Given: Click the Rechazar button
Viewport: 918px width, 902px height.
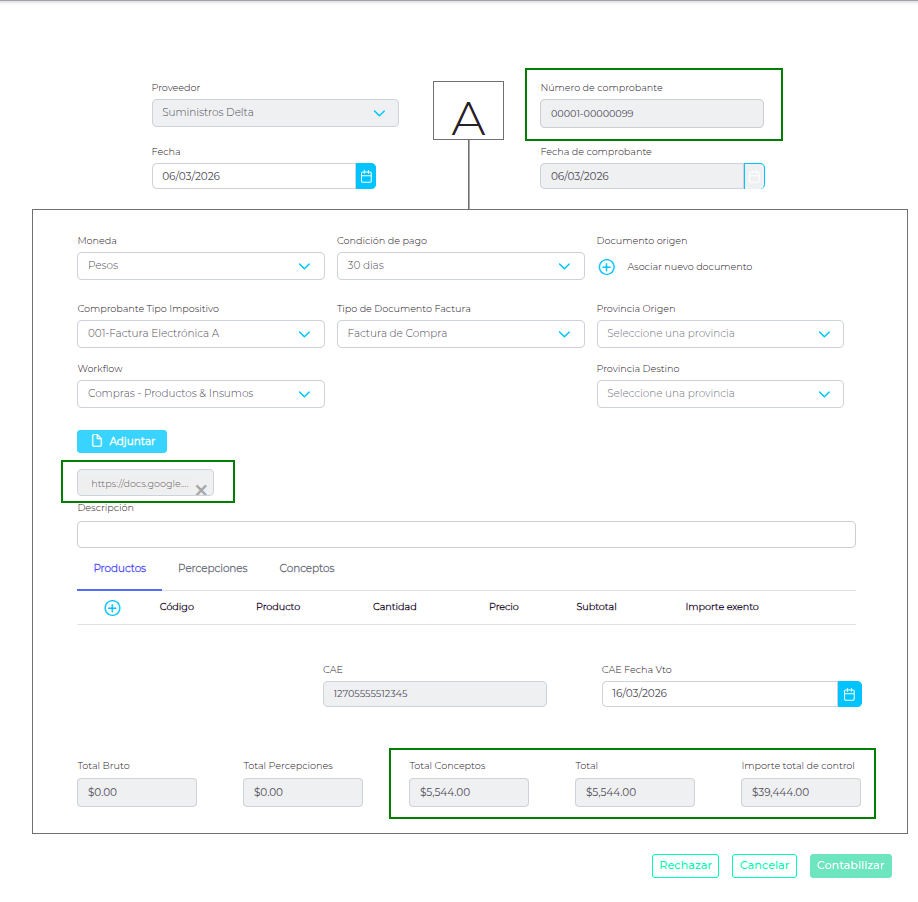Looking at the screenshot, I should pyautogui.click(x=686, y=866).
